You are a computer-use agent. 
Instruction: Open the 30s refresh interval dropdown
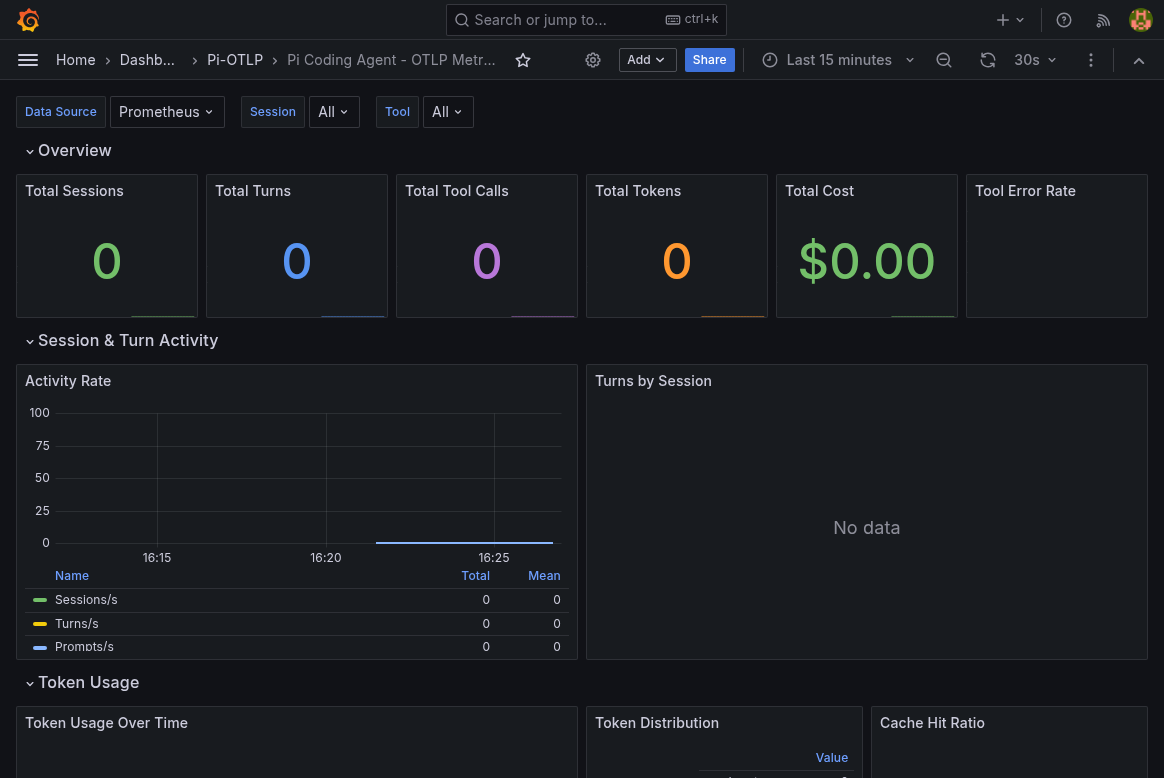point(1035,60)
